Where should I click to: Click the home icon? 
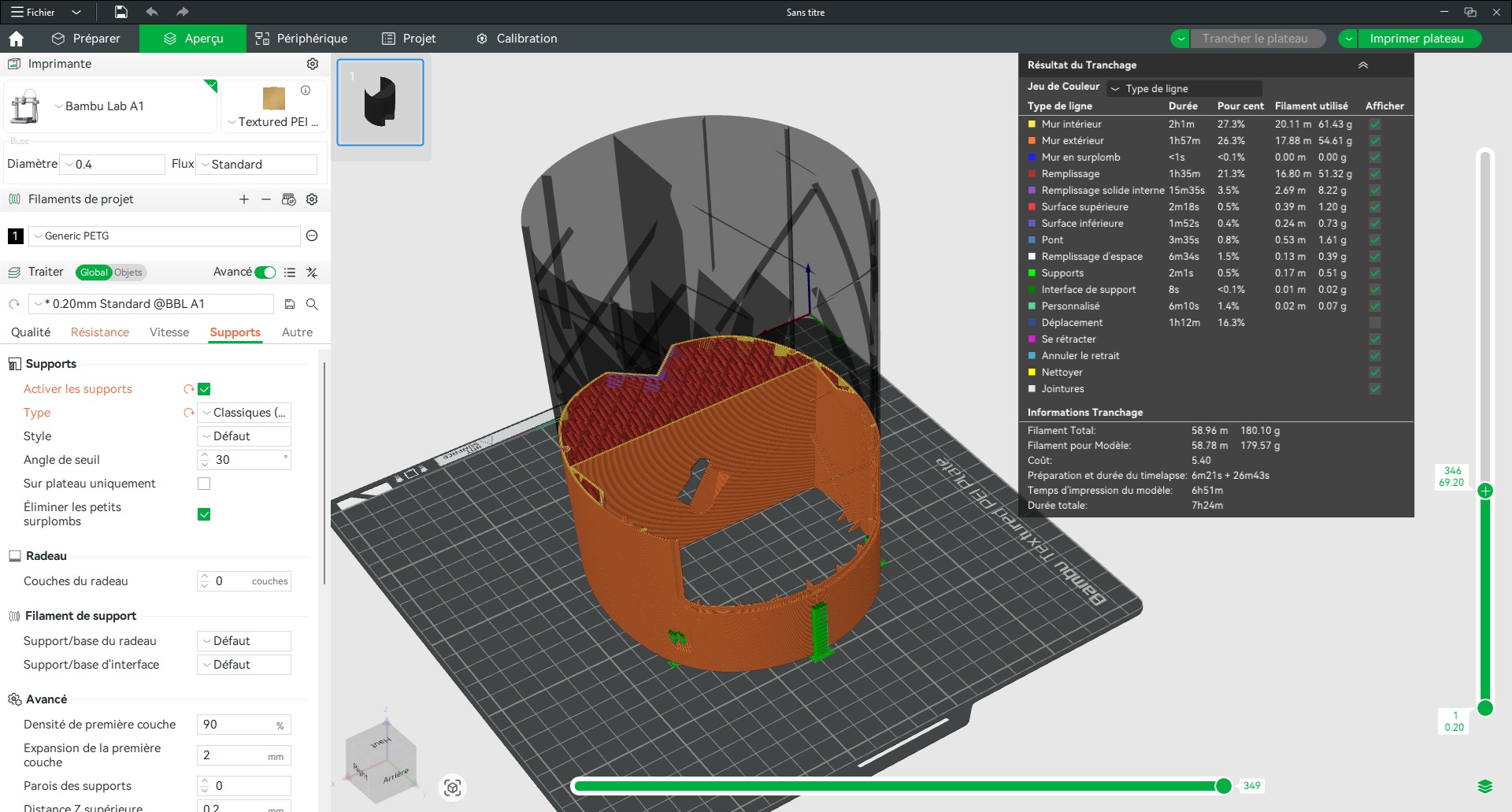(17, 39)
